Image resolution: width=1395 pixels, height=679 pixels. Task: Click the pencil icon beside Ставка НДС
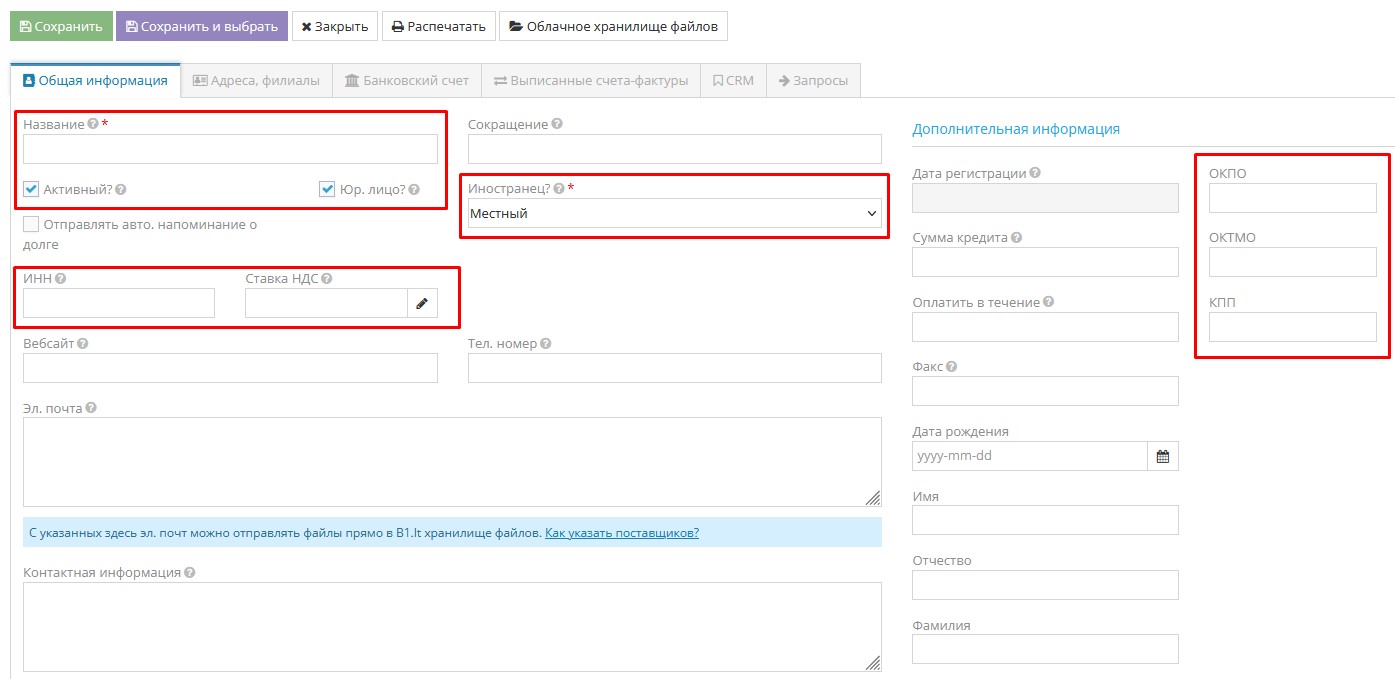(x=421, y=303)
